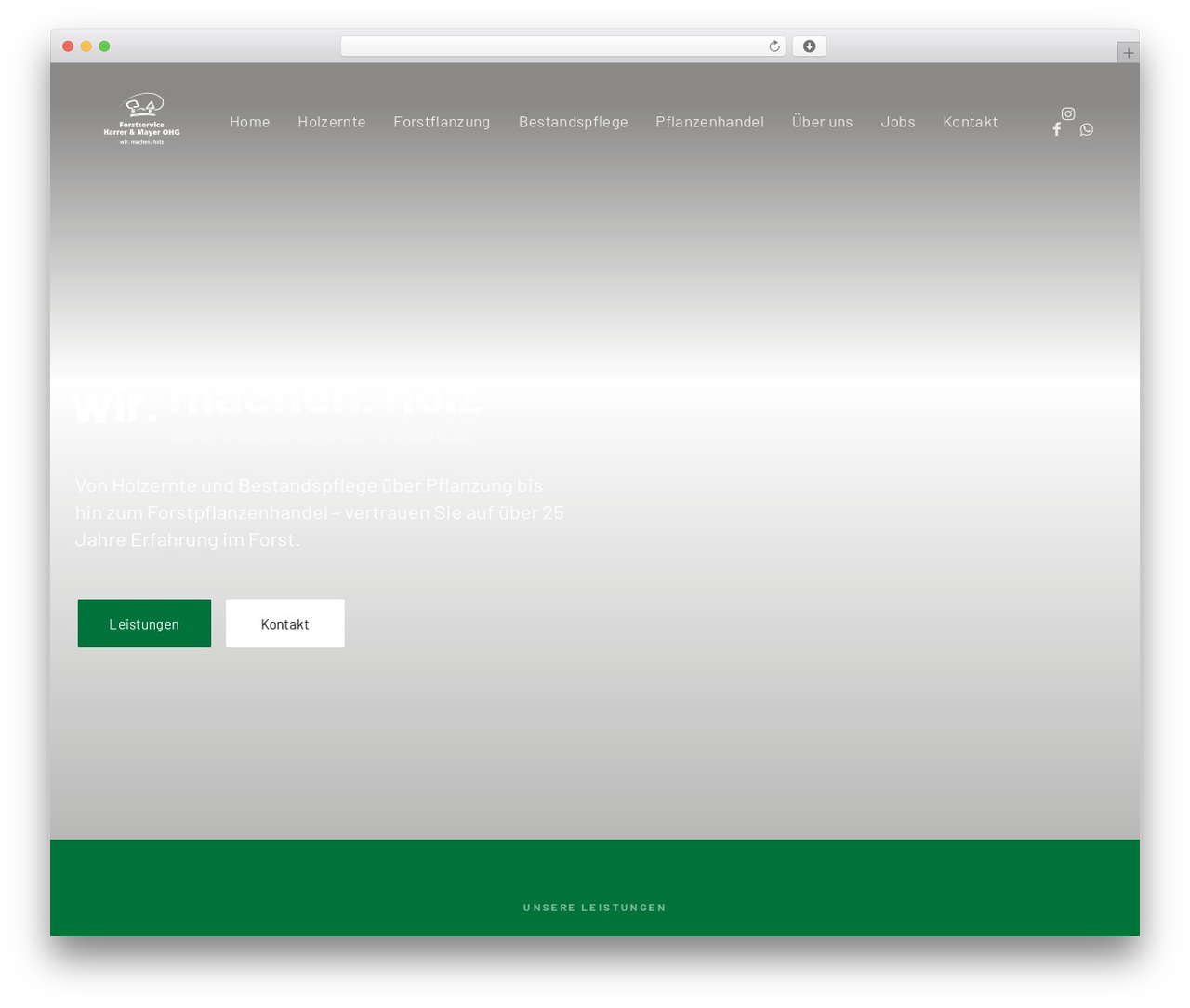Maximize the window with the green button
The image size is (1190, 1008).
pyautogui.click(x=104, y=46)
